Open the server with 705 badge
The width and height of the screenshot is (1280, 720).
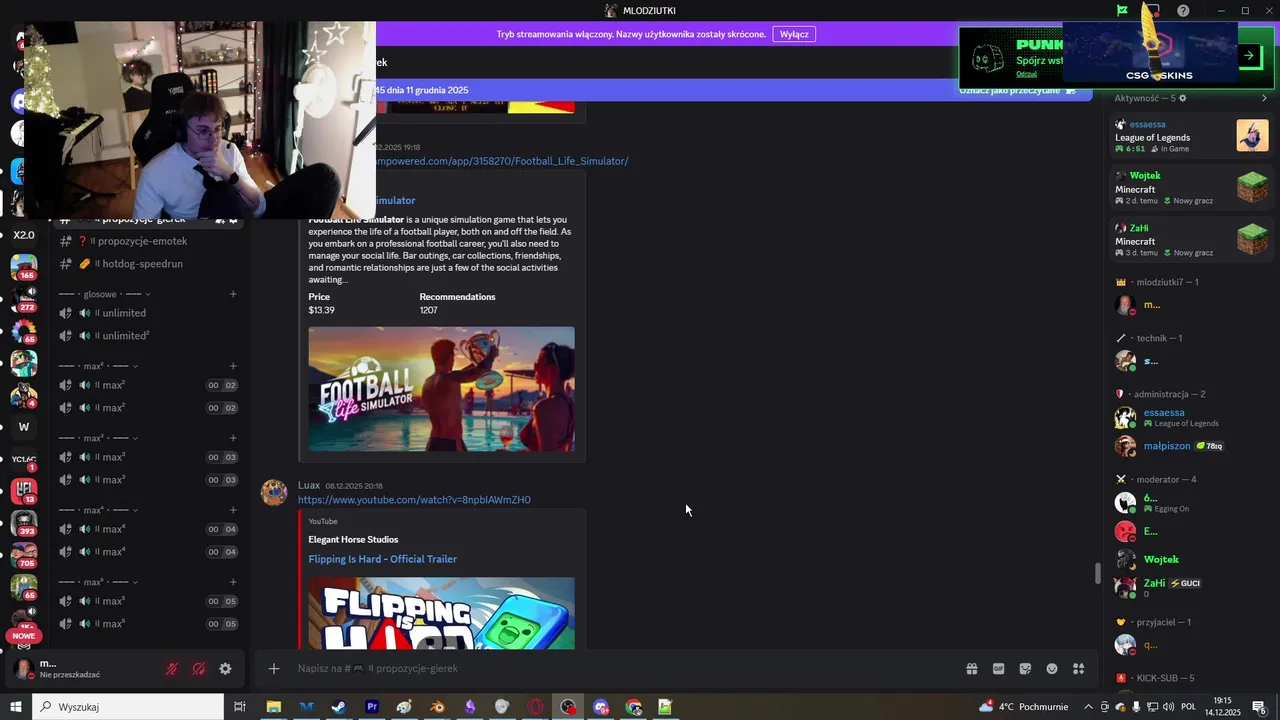(24, 555)
